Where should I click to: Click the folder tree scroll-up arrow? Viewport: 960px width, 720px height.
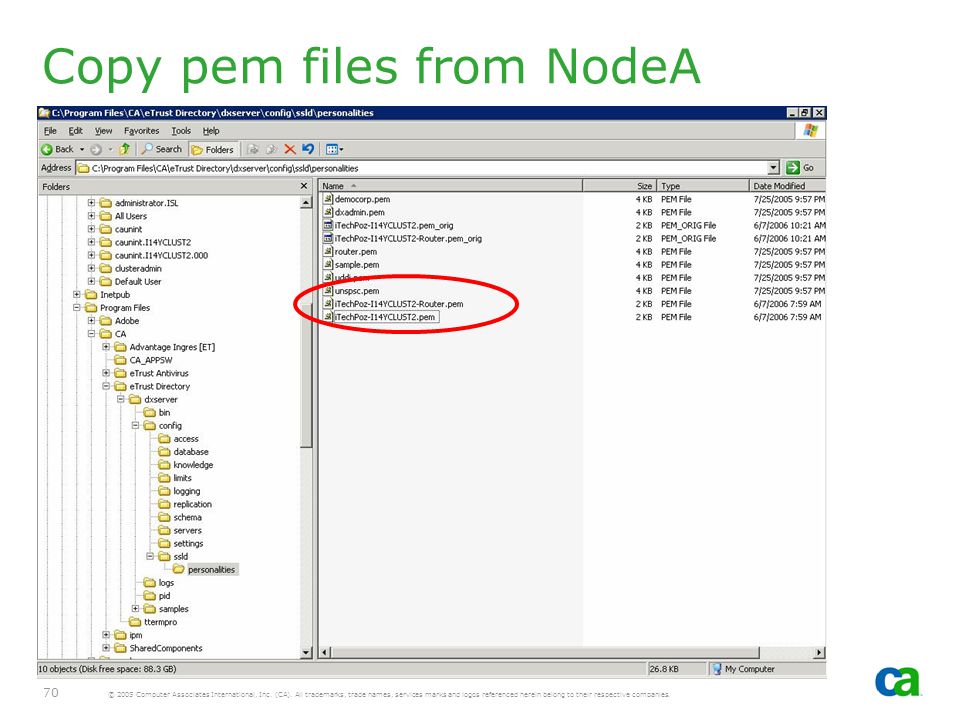306,203
